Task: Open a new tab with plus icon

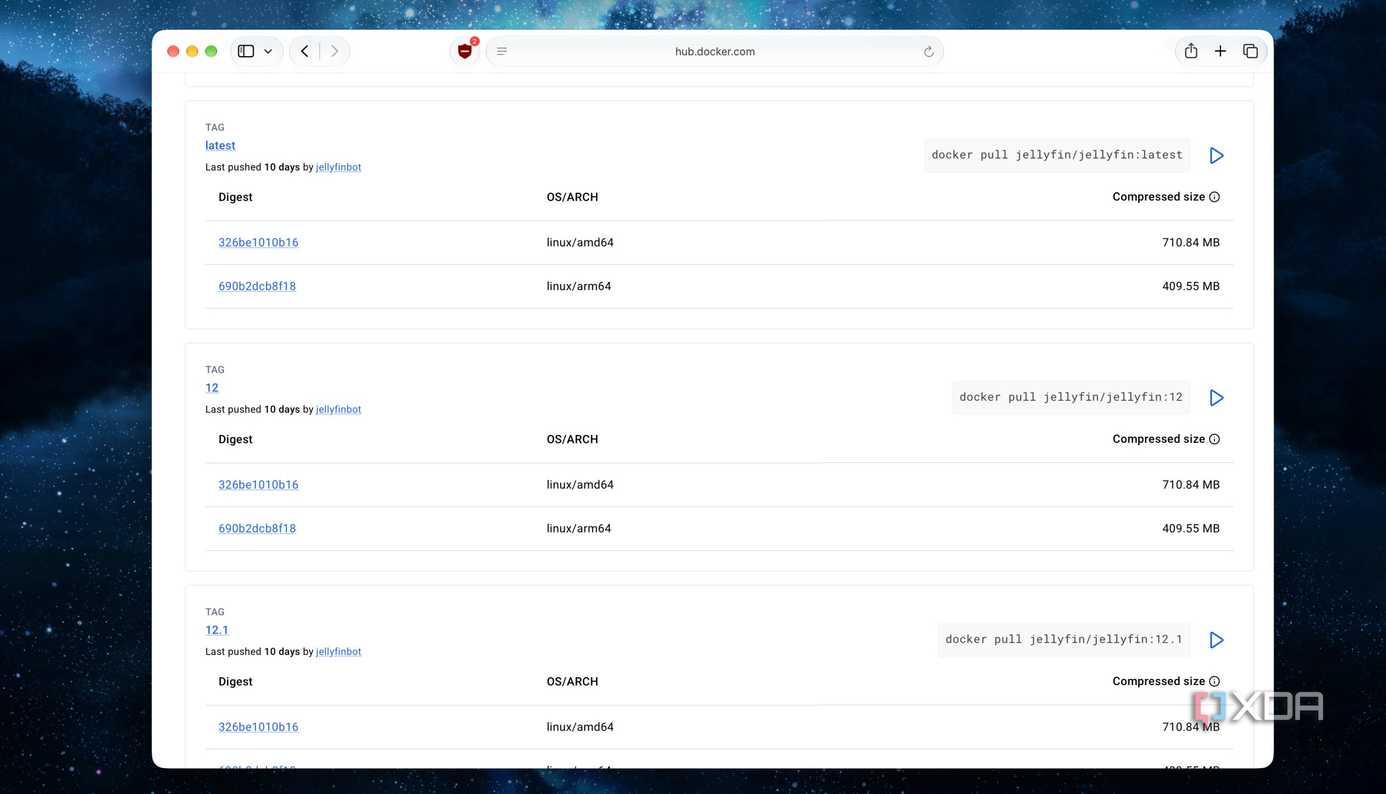Action: tap(1220, 51)
